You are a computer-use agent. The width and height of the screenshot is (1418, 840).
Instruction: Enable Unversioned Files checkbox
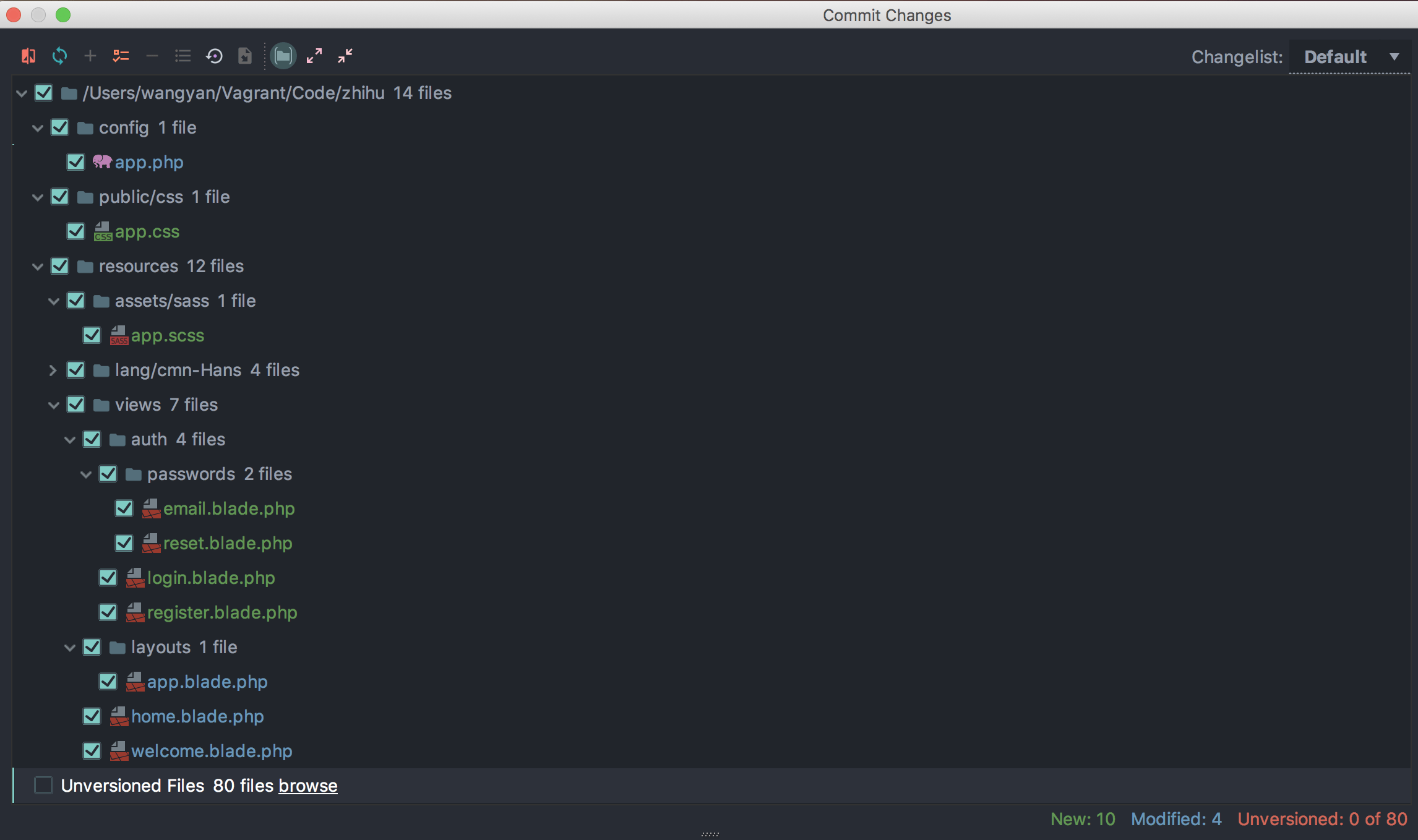coord(43,786)
